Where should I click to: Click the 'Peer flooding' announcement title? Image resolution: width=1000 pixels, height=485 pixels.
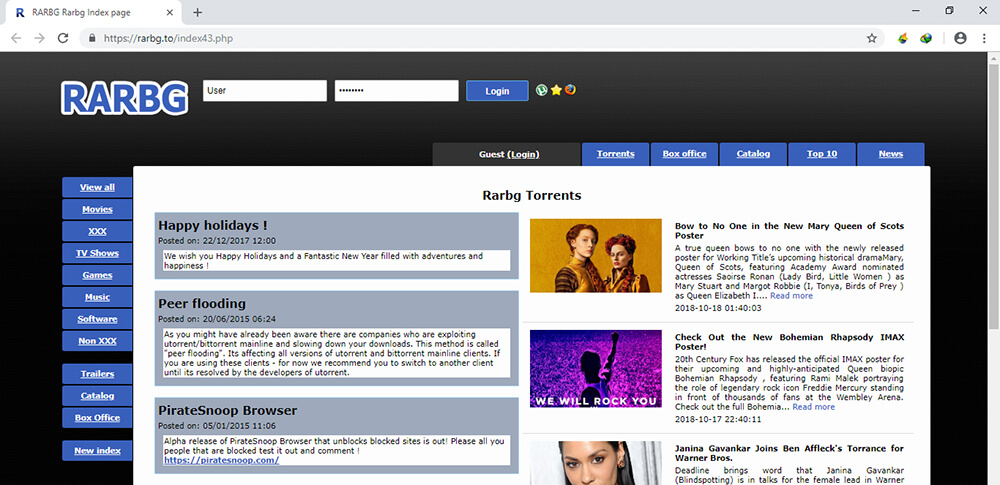(202, 304)
